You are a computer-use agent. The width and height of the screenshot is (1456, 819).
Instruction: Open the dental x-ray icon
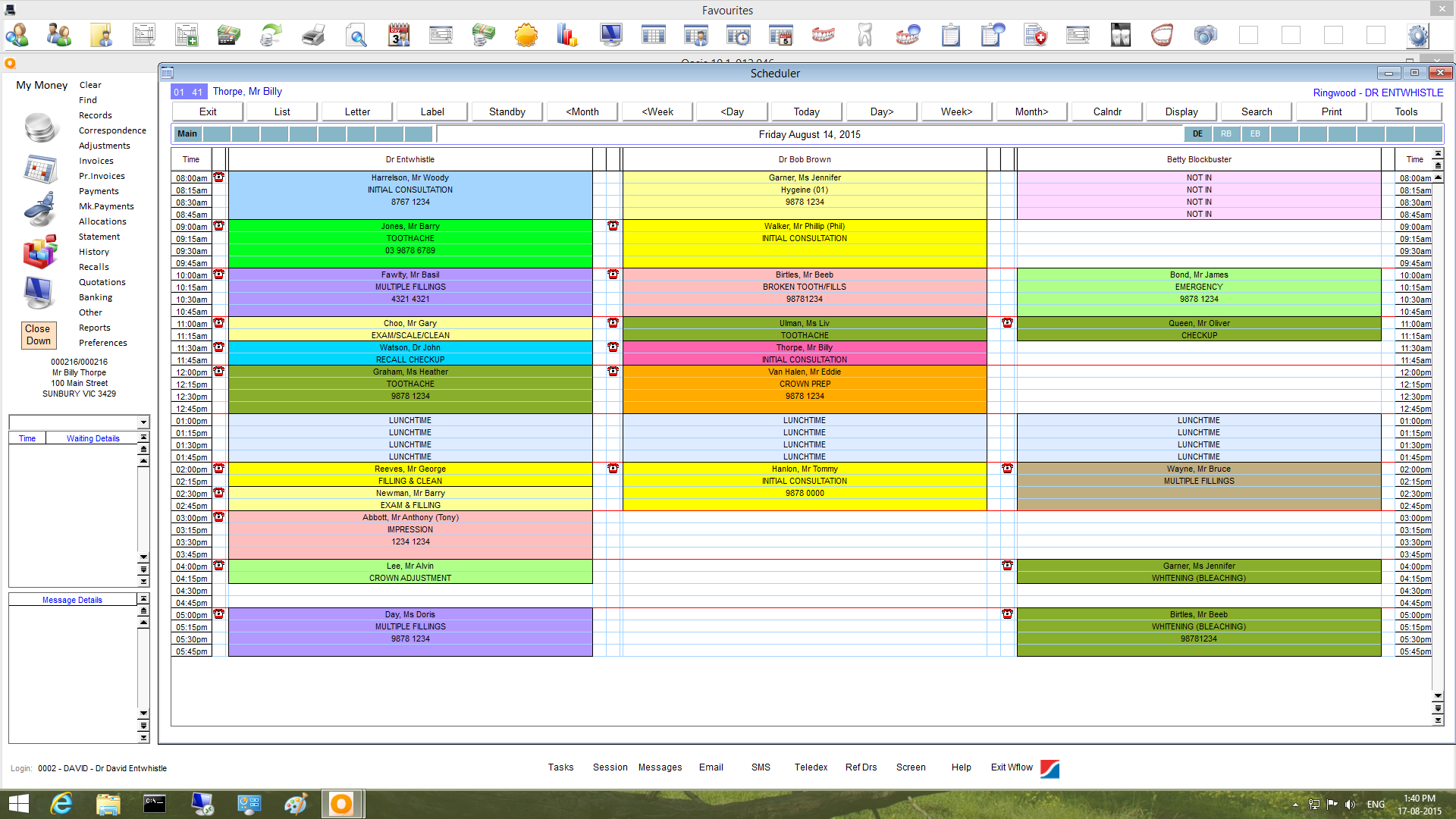1120,35
